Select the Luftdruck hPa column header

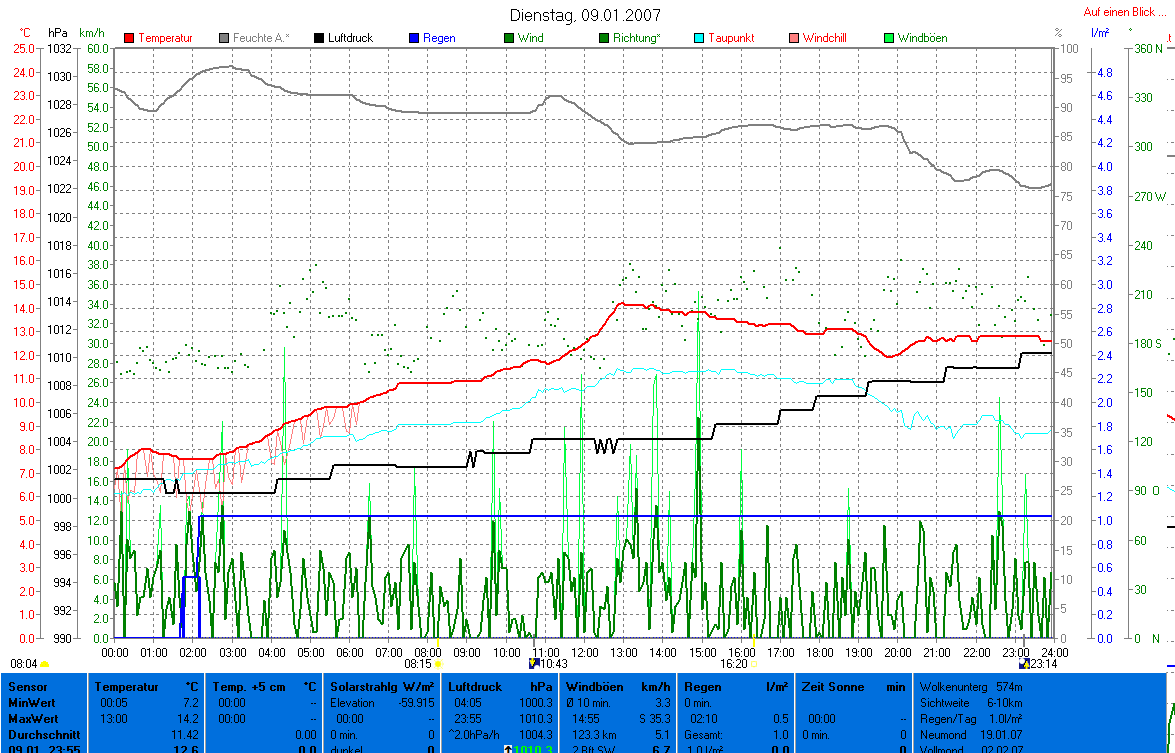click(x=500, y=688)
